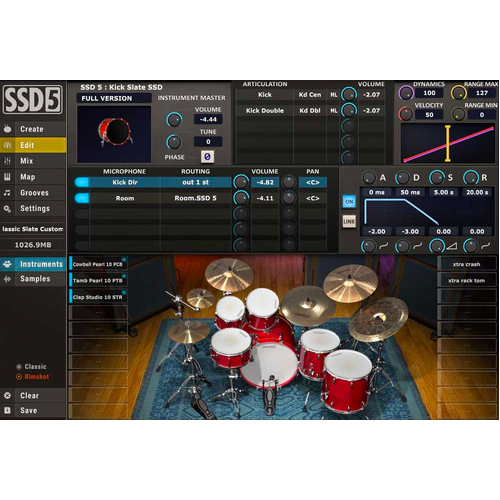This screenshot has width=500, height=500.
Task: Open the Create page
Action: pyautogui.click(x=33, y=129)
